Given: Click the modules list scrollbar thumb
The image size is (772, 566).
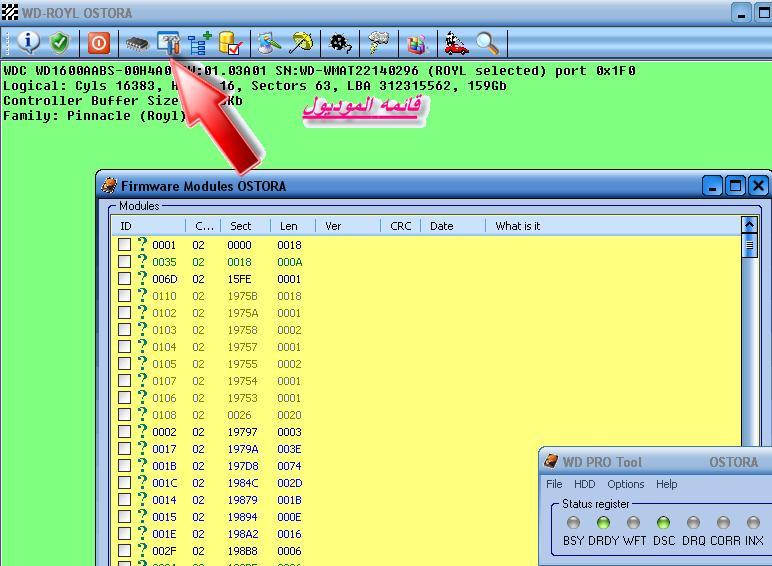Looking at the screenshot, I should [749, 245].
